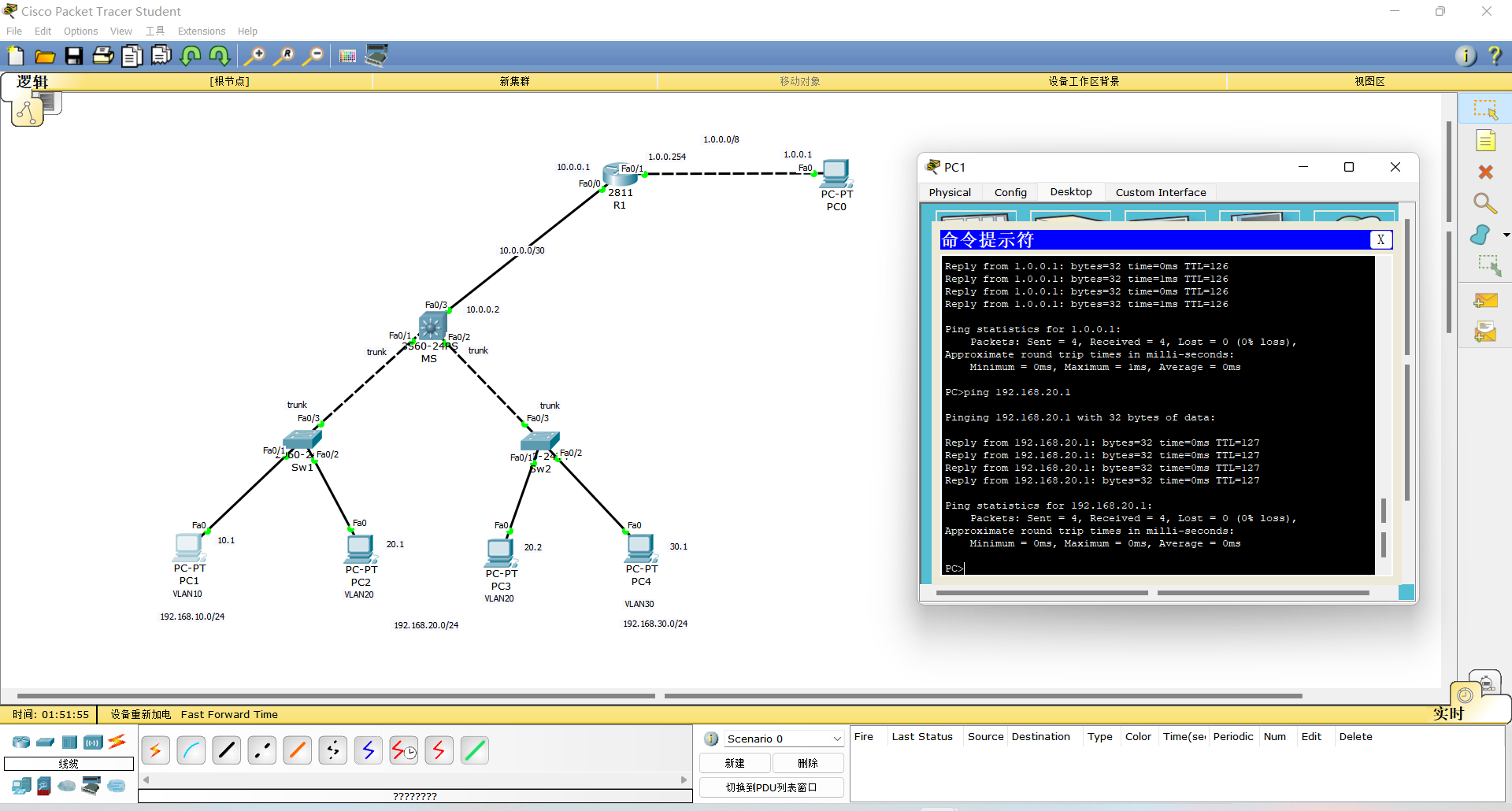Click the Copy toolbar icon
The height and width of the screenshot is (811, 1512).
132,56
